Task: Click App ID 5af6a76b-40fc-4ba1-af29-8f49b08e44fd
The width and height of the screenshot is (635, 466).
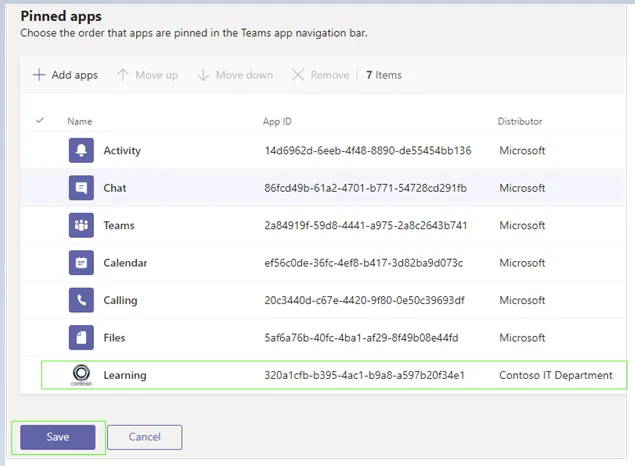Action: coord(362,338)
